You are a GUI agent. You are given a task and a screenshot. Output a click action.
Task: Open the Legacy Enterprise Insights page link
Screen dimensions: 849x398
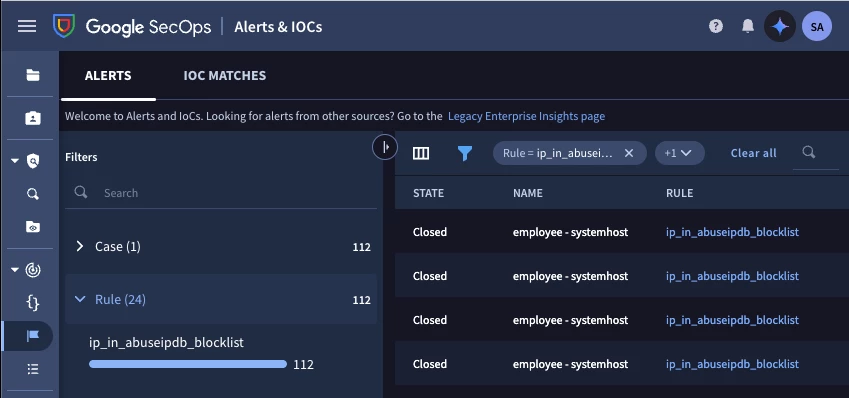coord(526,116)
